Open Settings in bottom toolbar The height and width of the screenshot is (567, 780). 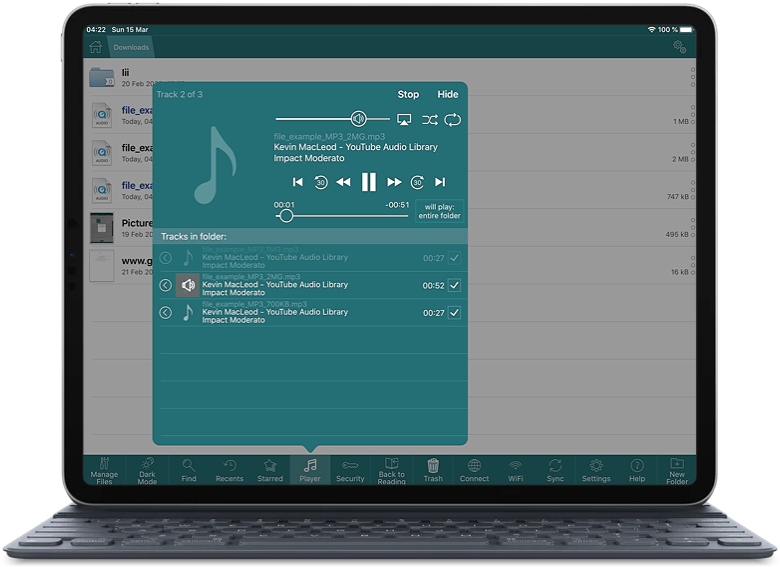596,470
